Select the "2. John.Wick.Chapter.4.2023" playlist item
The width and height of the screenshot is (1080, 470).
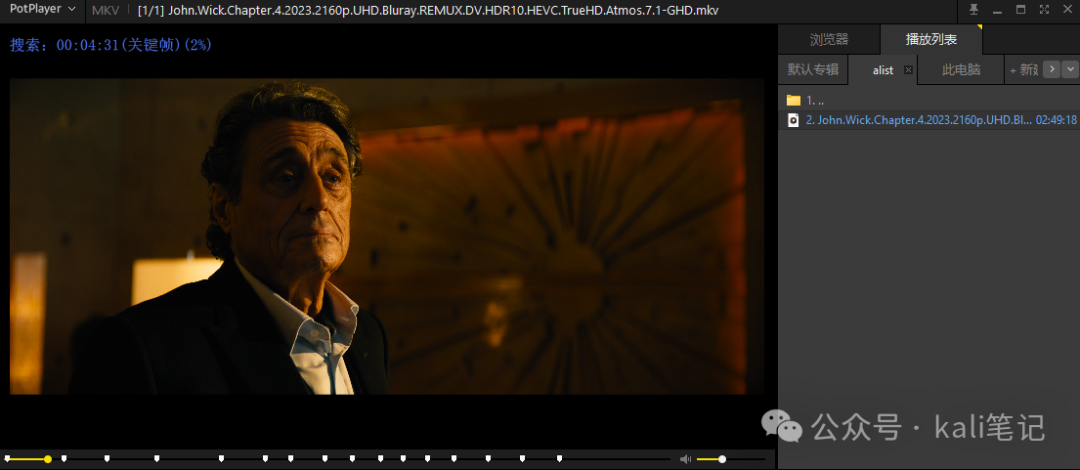pos(928,120)
